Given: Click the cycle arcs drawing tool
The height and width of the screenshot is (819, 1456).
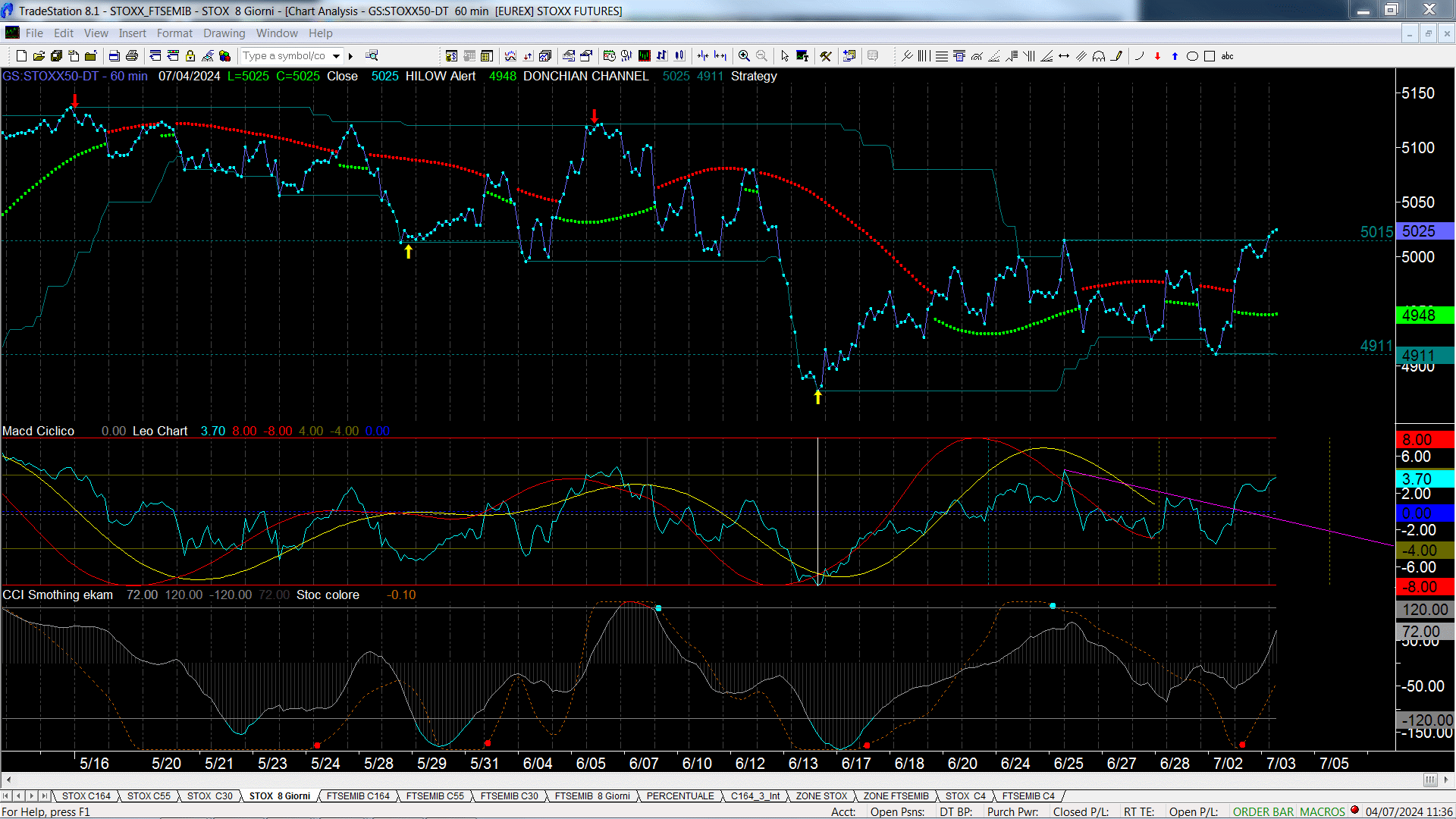Looking at the screenshot, I should pos(1099,56).
